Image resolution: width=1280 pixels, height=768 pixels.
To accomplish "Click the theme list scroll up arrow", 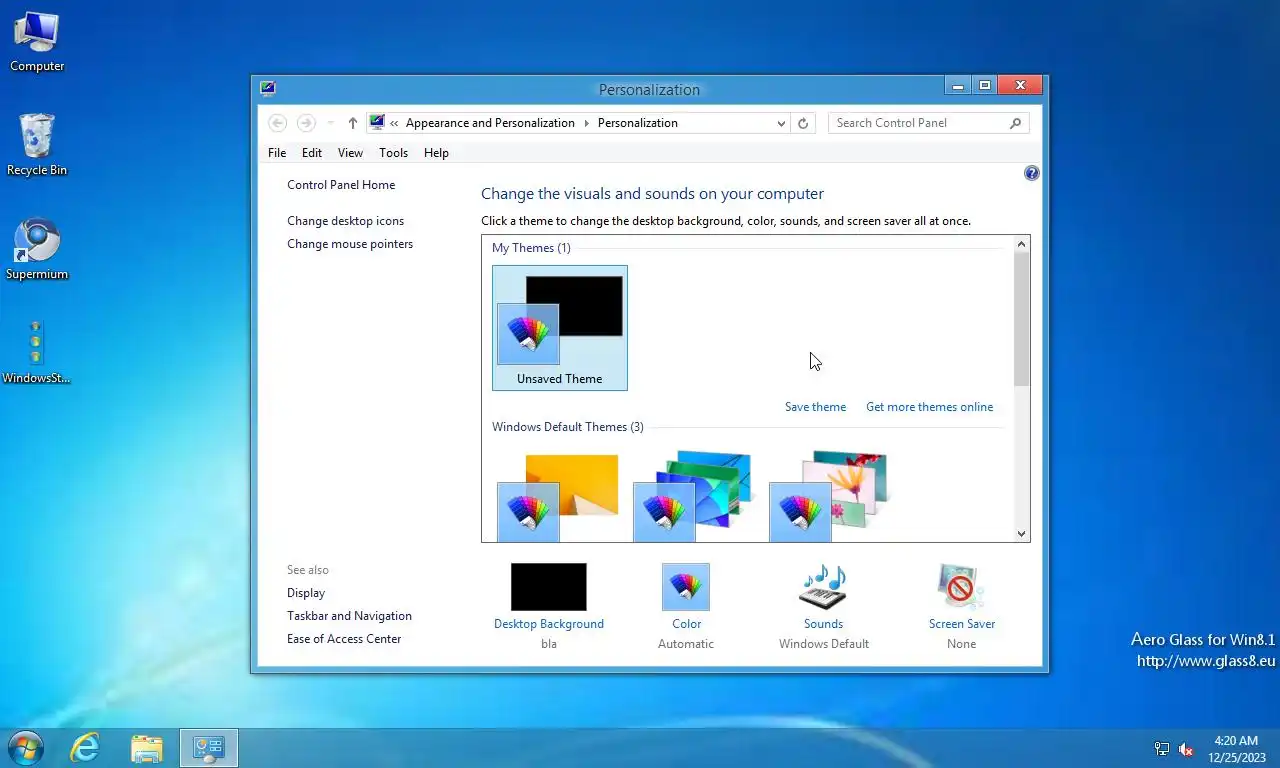I will 1021,244.
